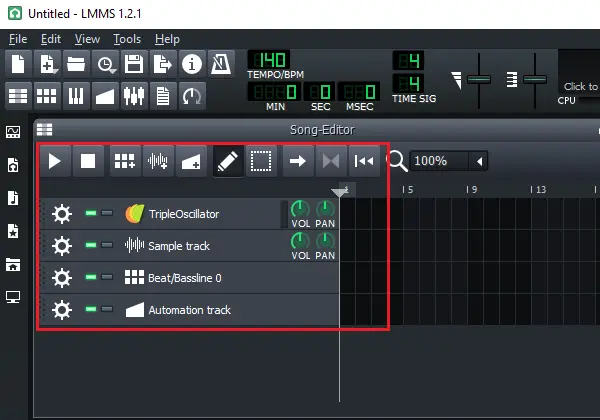Open Beat/Bassline 0 track gear menu
The height and width of the screenshot is (420, 600).
62,278
